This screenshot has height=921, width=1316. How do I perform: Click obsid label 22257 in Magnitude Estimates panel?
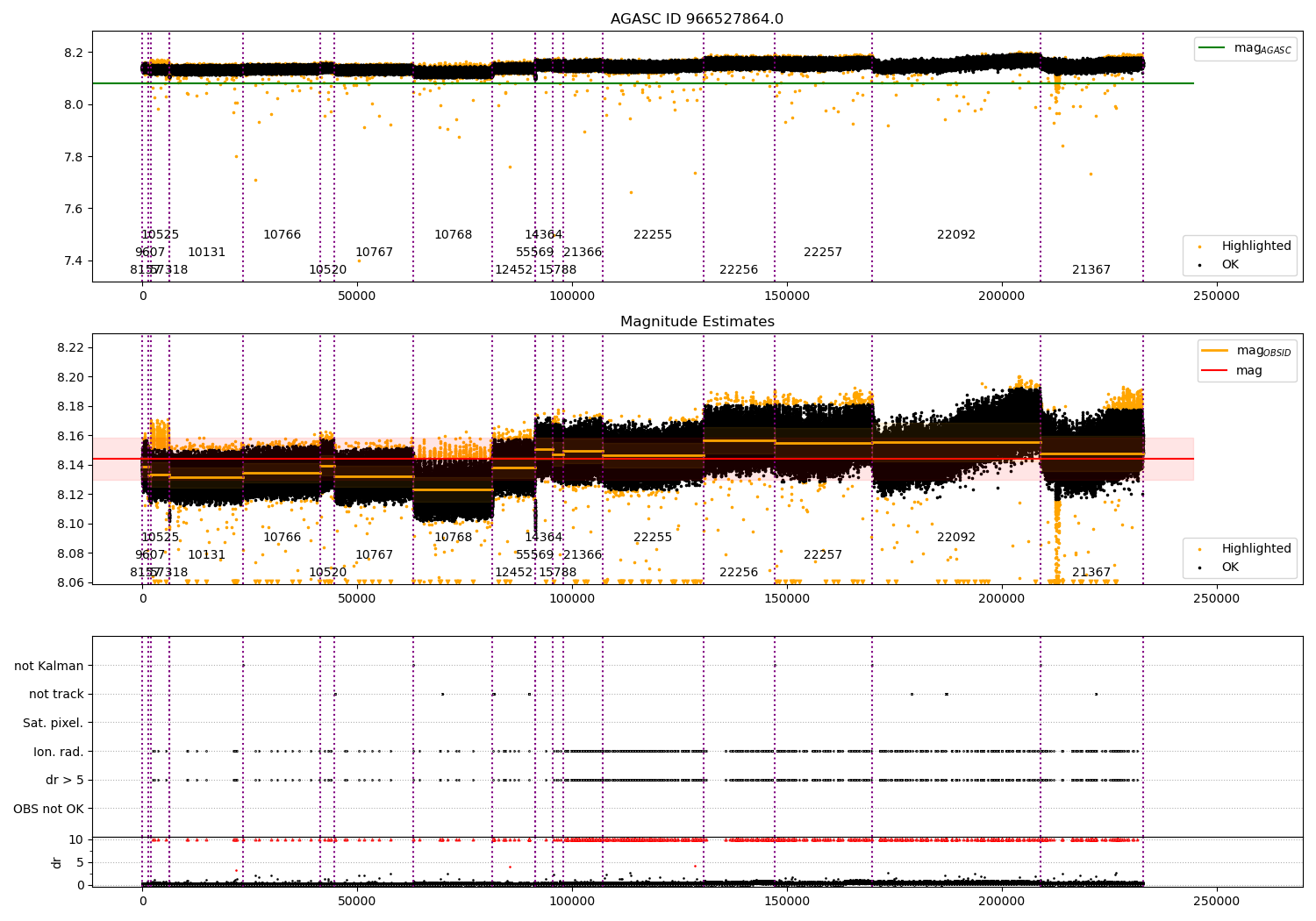(x=823, y=555)
